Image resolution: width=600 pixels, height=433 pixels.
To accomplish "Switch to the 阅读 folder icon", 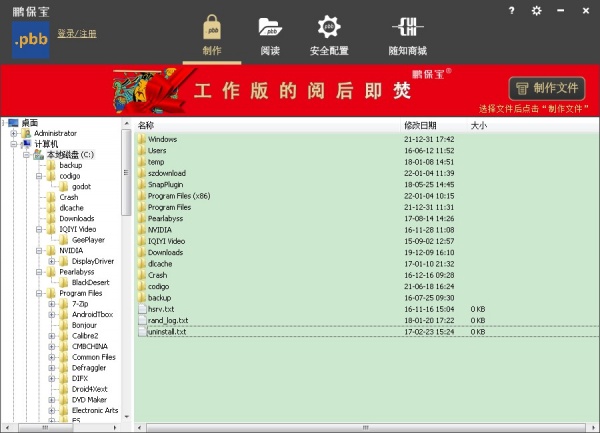I will coord(269,34).
